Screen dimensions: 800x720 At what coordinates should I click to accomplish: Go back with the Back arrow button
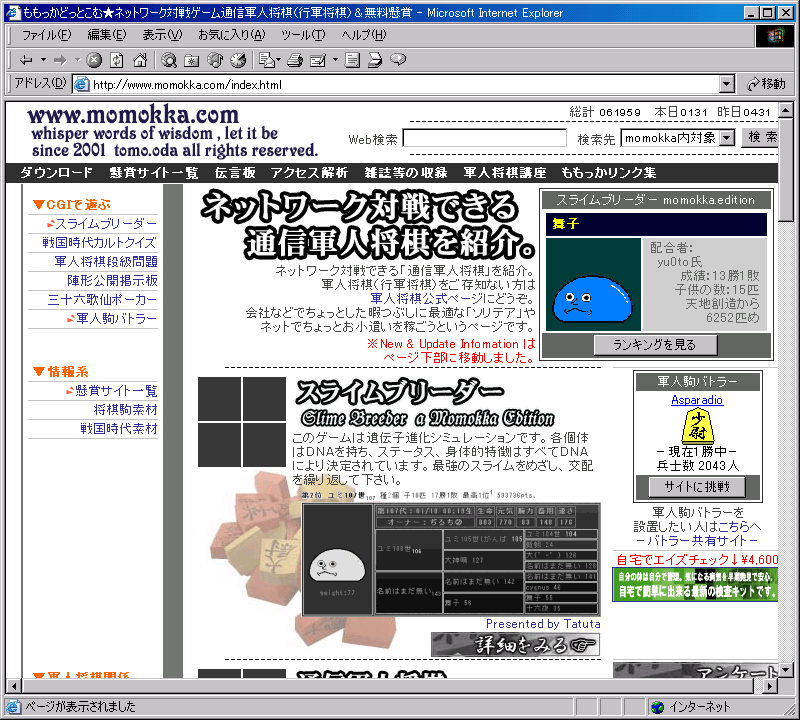(x=26, y=60)
